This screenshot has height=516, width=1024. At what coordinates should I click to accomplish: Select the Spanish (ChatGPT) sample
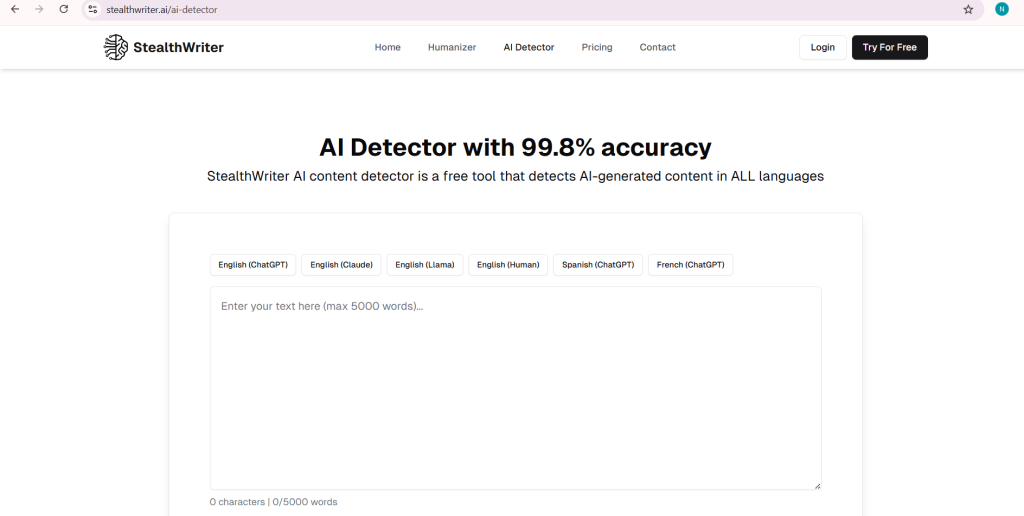[x=598, y=265]
